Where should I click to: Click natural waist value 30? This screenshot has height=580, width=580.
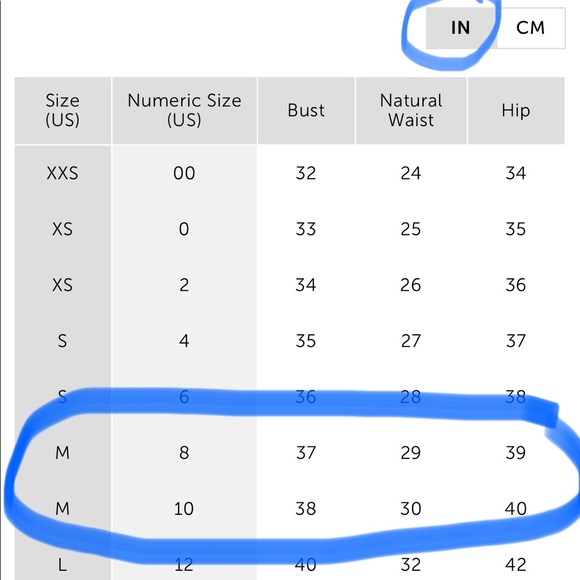click(411, 509)
